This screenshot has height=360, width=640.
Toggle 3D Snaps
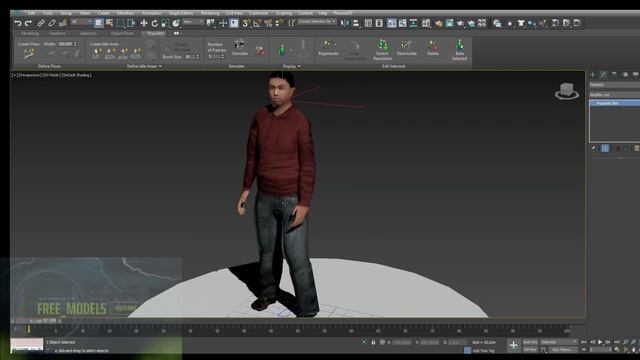(x=246, y=23)
